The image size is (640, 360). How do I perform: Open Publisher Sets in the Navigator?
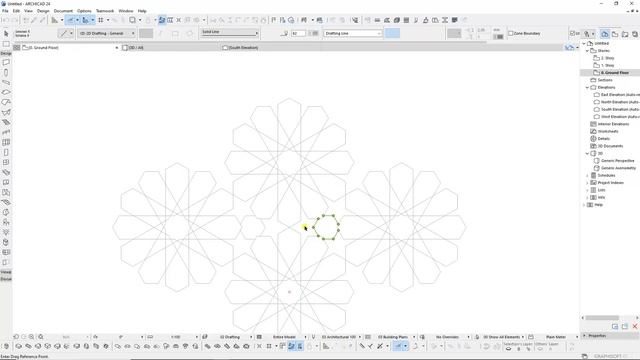click(635, 34)
